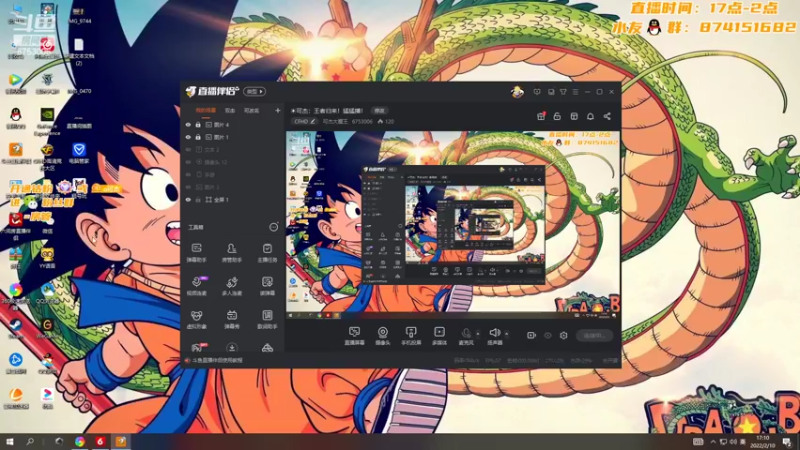800x450 pixels.
Task: Open Windows taskbar search
Action: coord(30,441)
